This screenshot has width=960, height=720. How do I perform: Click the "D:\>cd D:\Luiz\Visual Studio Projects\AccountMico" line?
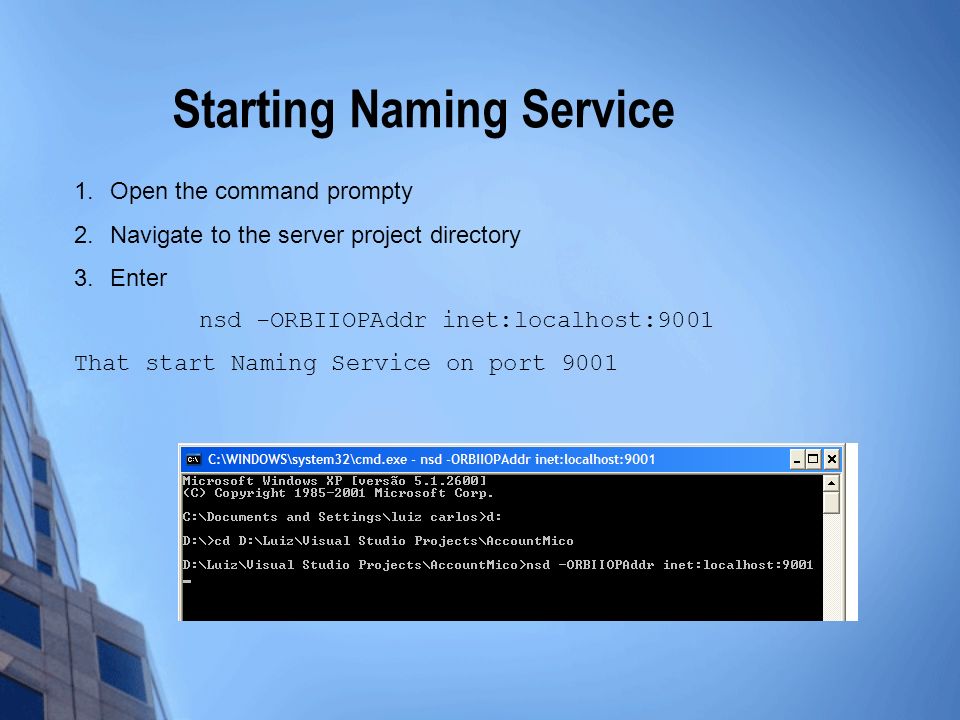coord(378,541)
